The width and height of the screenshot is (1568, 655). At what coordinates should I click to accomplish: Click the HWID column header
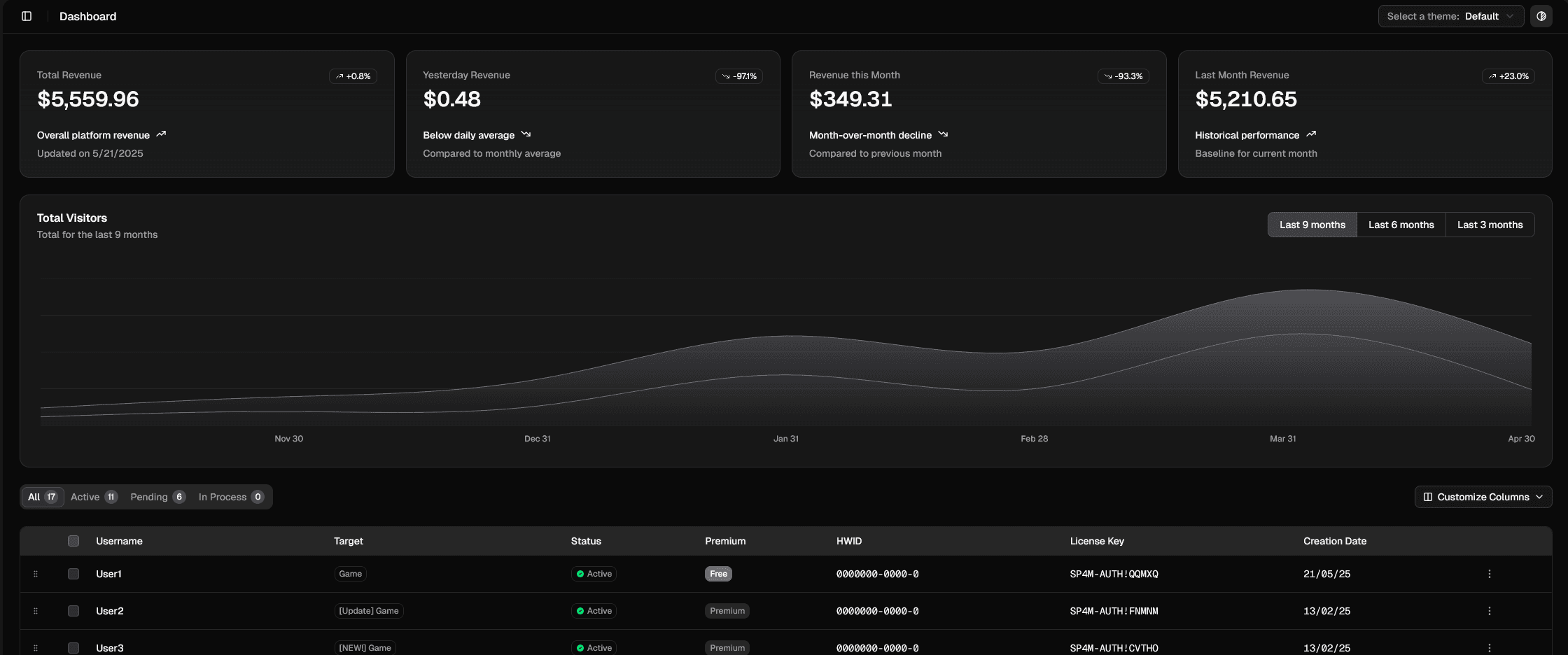(849, 541)
